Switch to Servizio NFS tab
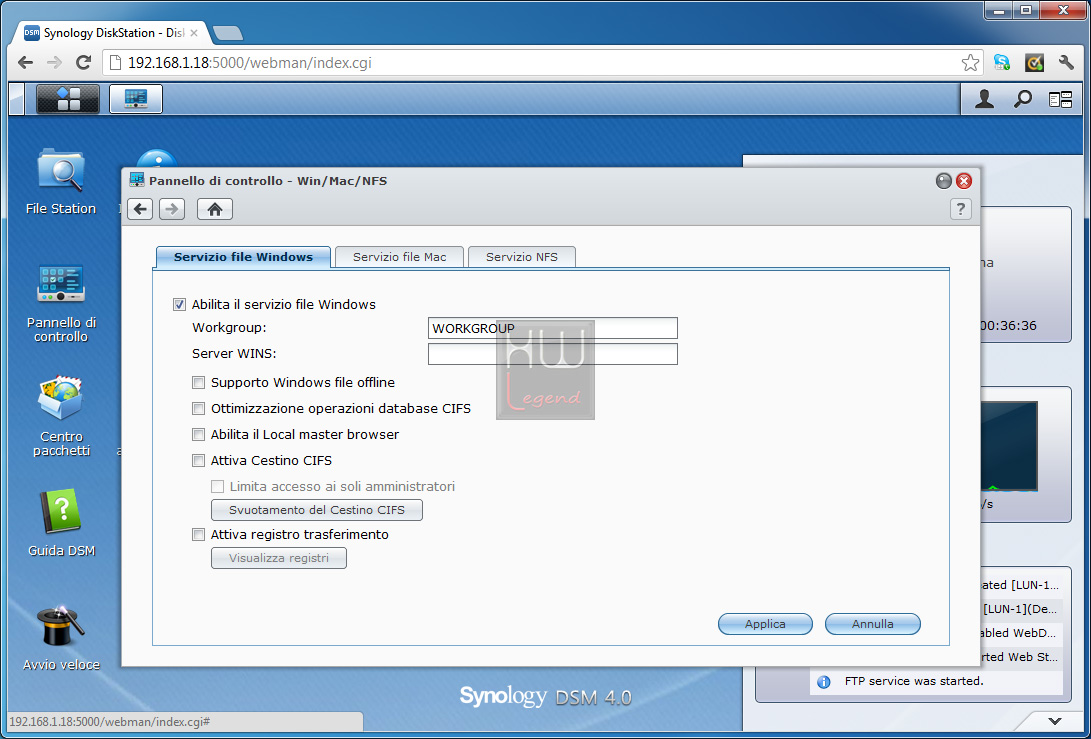 coord(522,257)
